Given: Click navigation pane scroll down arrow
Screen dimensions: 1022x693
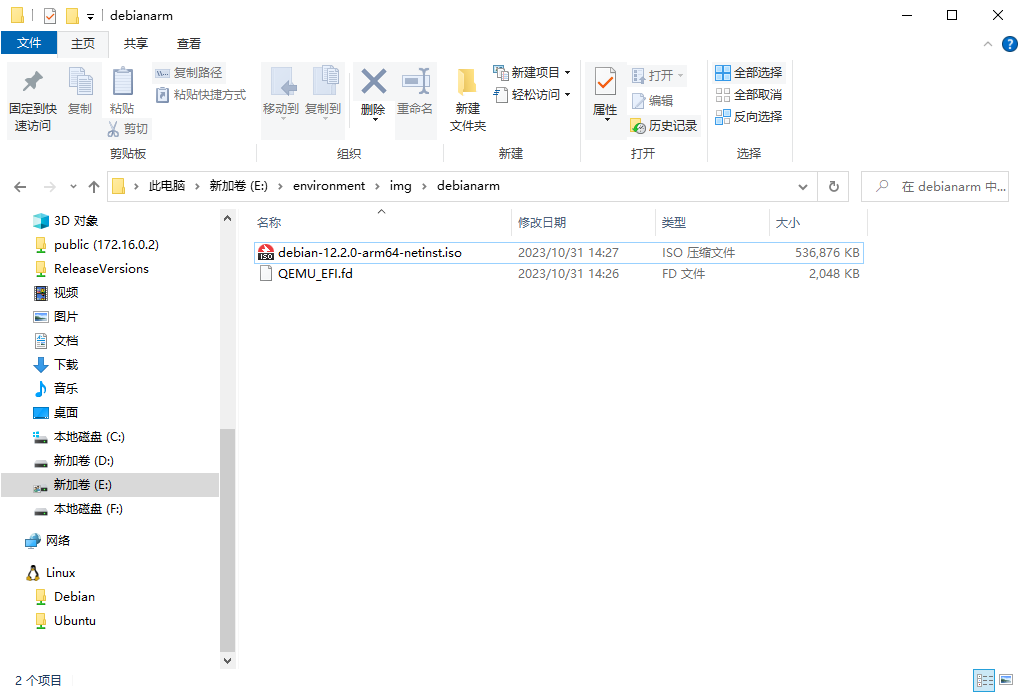Looking at the screenshot, I should [227, 660].
